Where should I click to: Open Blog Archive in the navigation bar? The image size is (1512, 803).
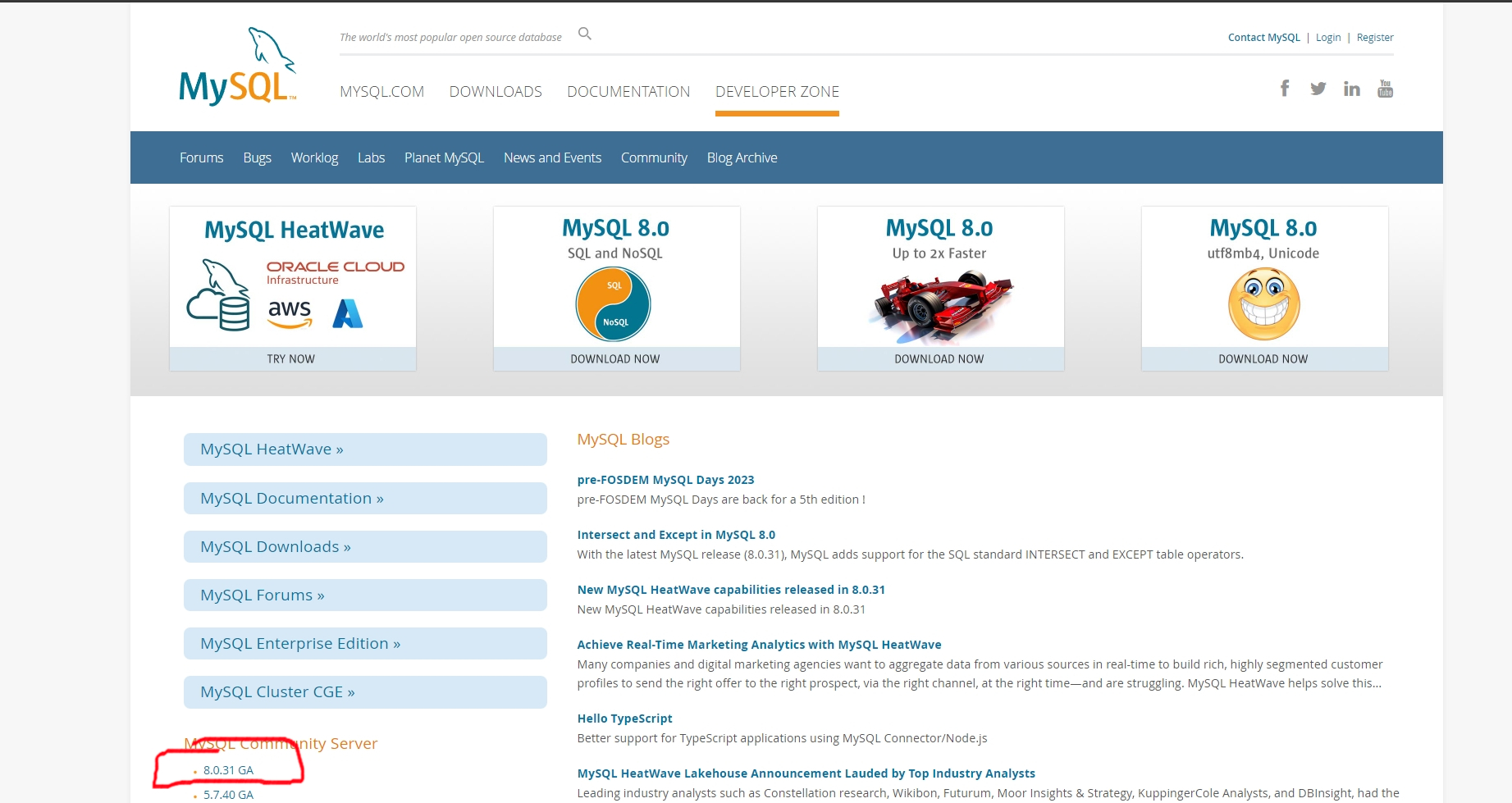[x=742, y=157]
